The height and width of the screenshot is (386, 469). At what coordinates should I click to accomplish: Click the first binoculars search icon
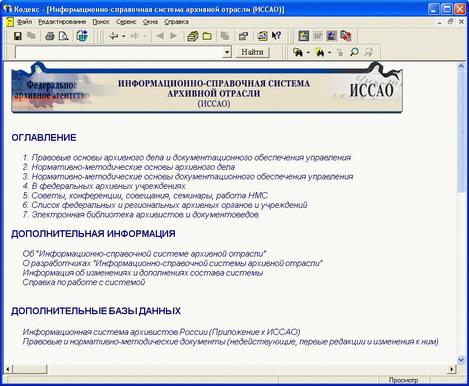[298, 52]
